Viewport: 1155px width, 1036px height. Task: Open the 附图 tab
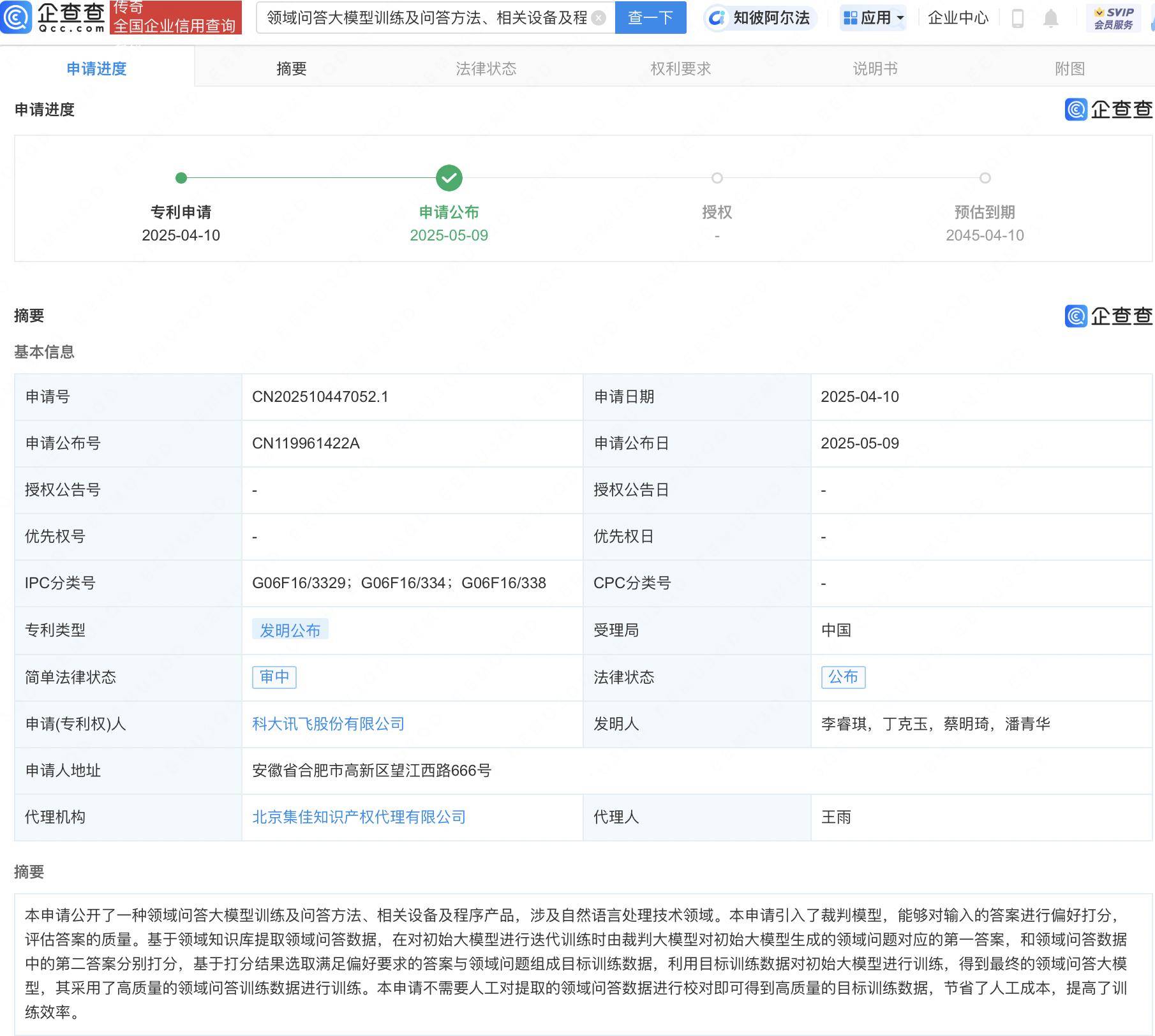[1071, 69]
